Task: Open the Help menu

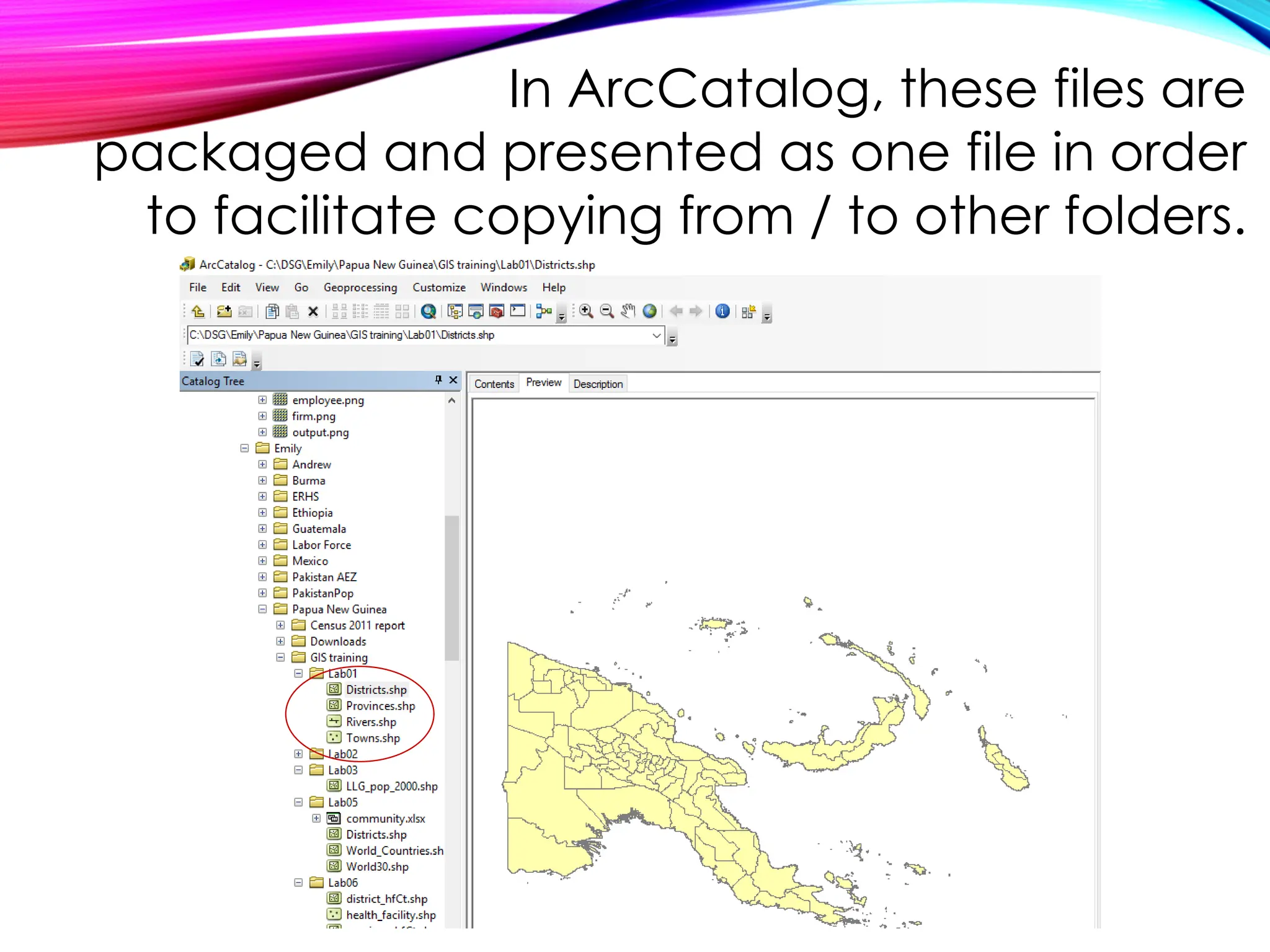Action: (x=554, y=288)
